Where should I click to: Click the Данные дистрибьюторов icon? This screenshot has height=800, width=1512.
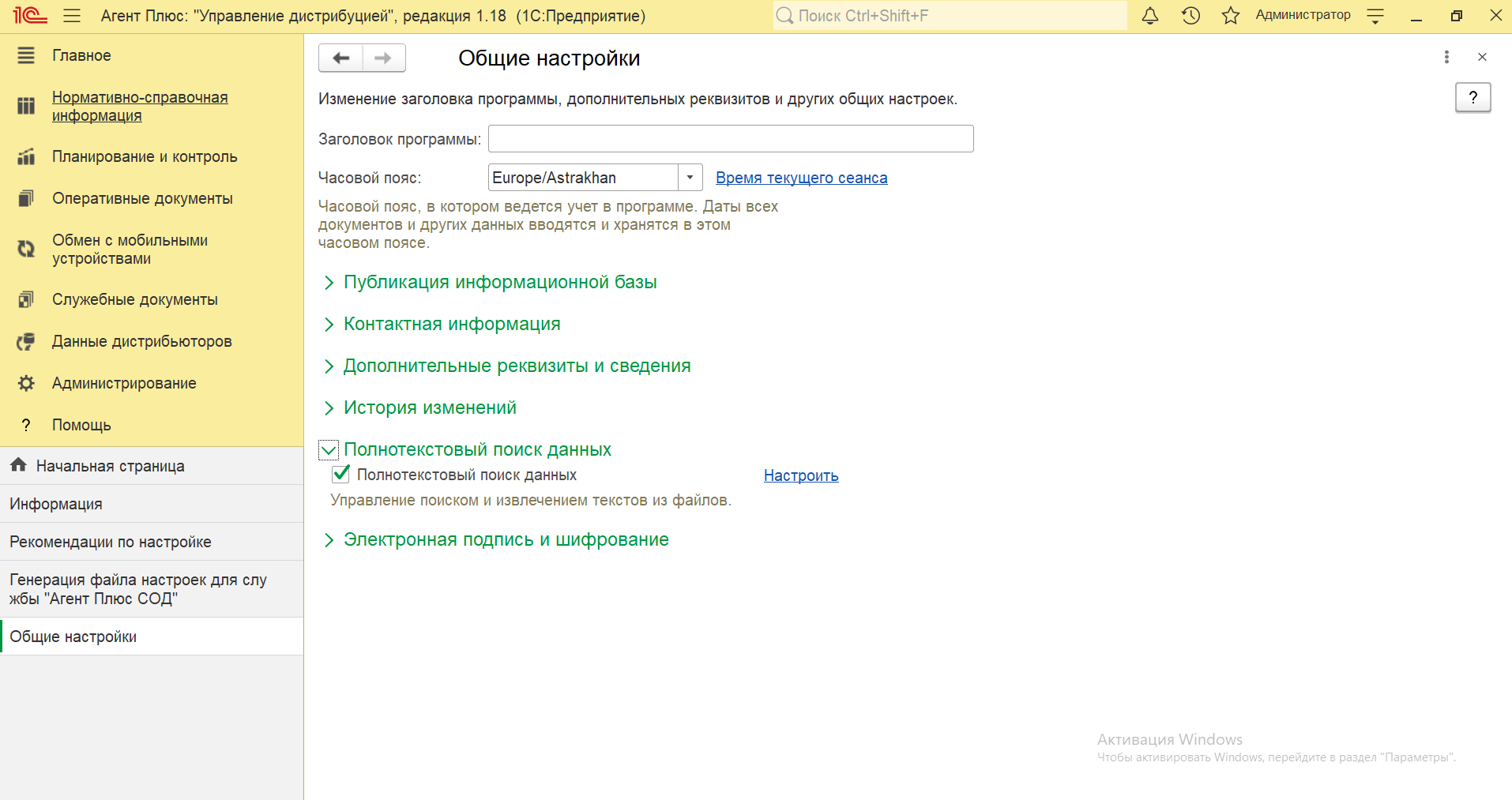click(26, 341)
